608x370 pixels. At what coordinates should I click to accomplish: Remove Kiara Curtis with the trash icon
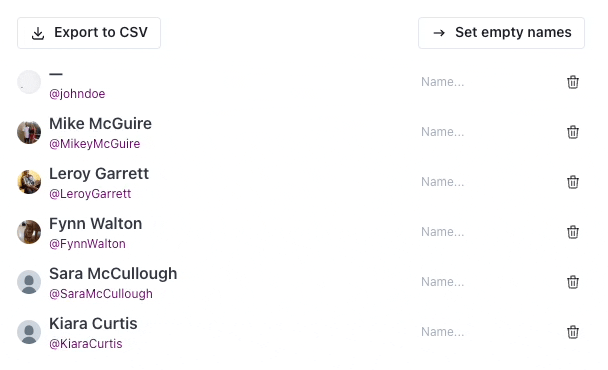[573, 332]
